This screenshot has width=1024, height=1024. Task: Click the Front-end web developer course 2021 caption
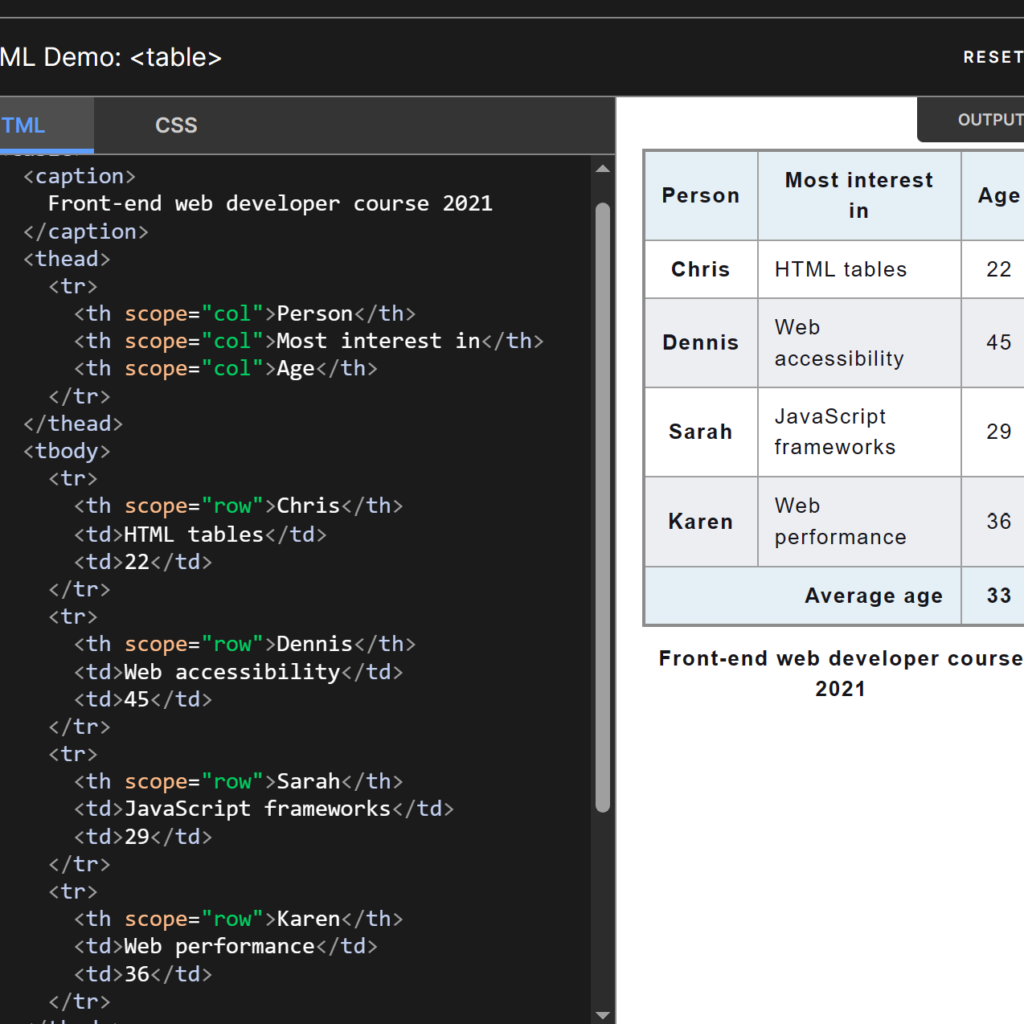point(840,673)
